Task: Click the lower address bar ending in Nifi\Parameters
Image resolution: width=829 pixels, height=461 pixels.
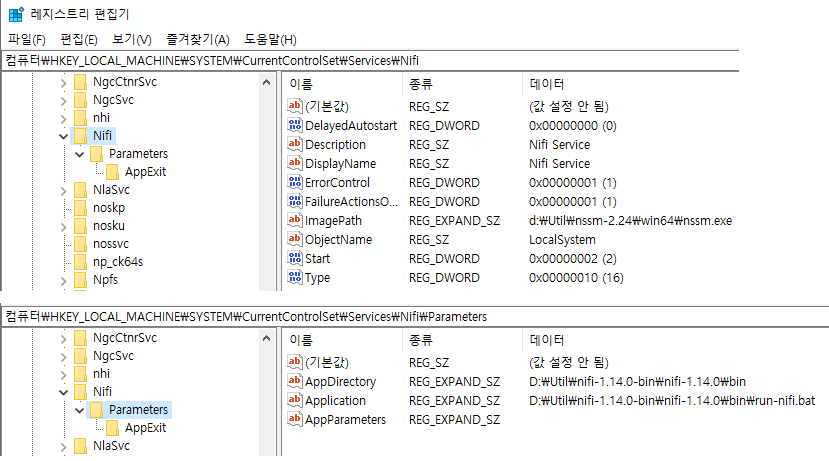Action: (x=415, y=317)
